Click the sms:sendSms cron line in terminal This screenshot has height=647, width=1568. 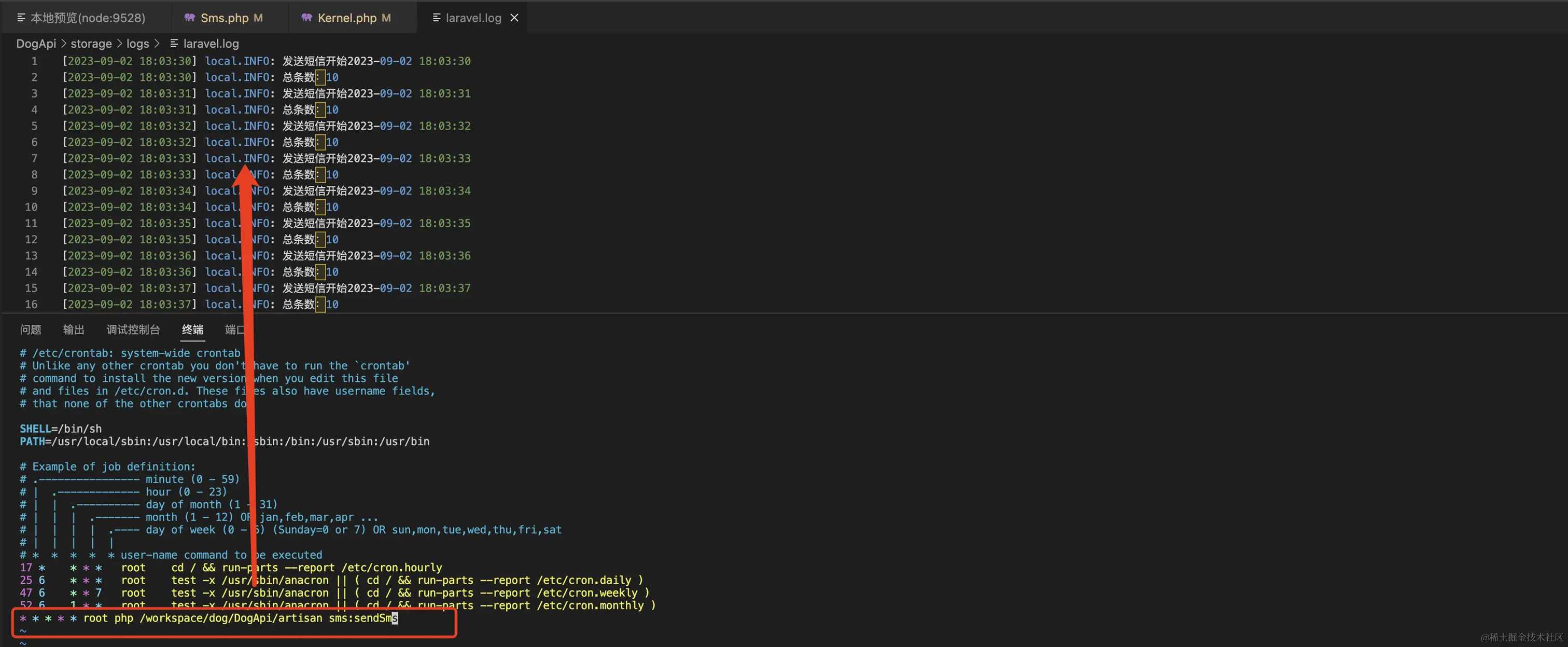241,618
